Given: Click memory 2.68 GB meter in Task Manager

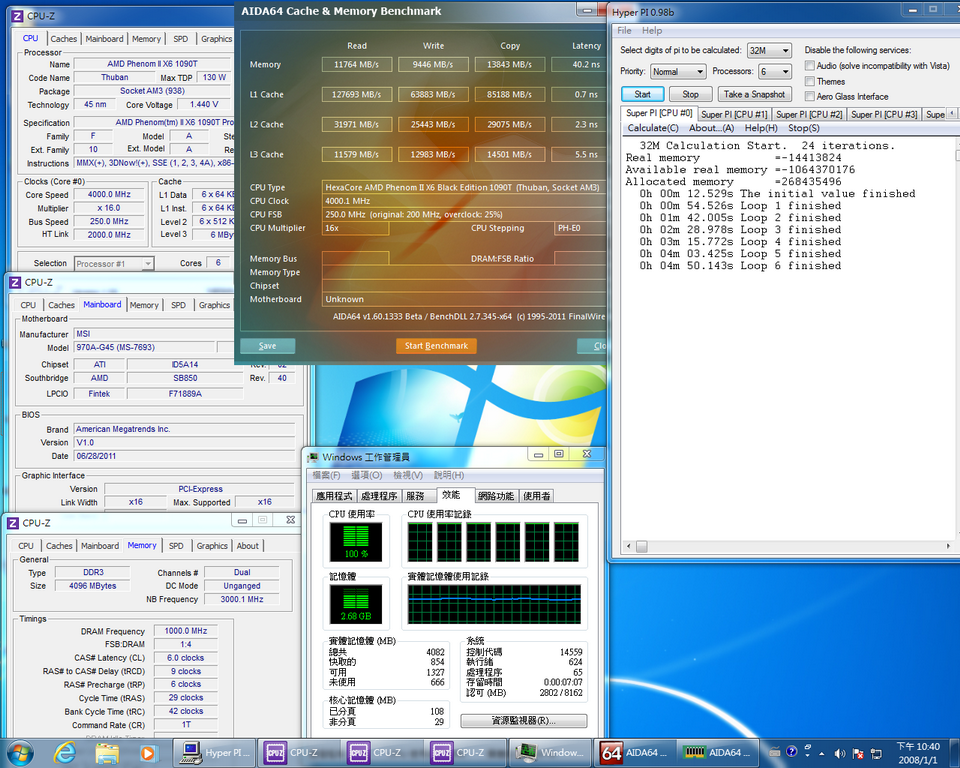Looking at the screenshot, I should coord(356,604).
